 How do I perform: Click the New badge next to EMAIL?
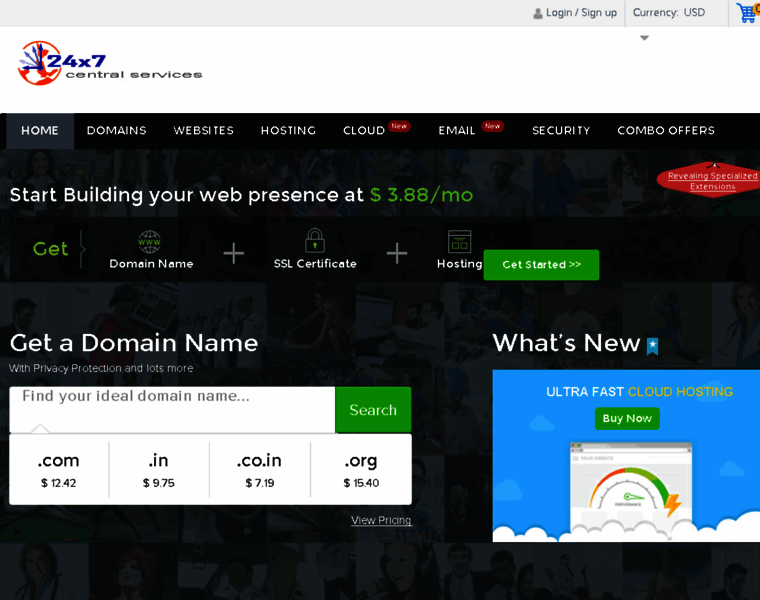[x=492, y=126]
